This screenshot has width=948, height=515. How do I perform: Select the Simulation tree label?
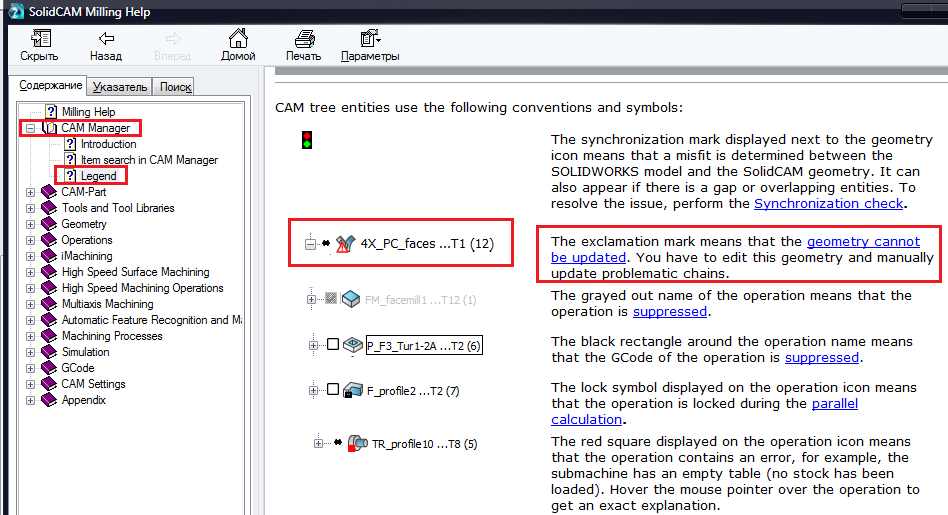click(x=85, y=352)
